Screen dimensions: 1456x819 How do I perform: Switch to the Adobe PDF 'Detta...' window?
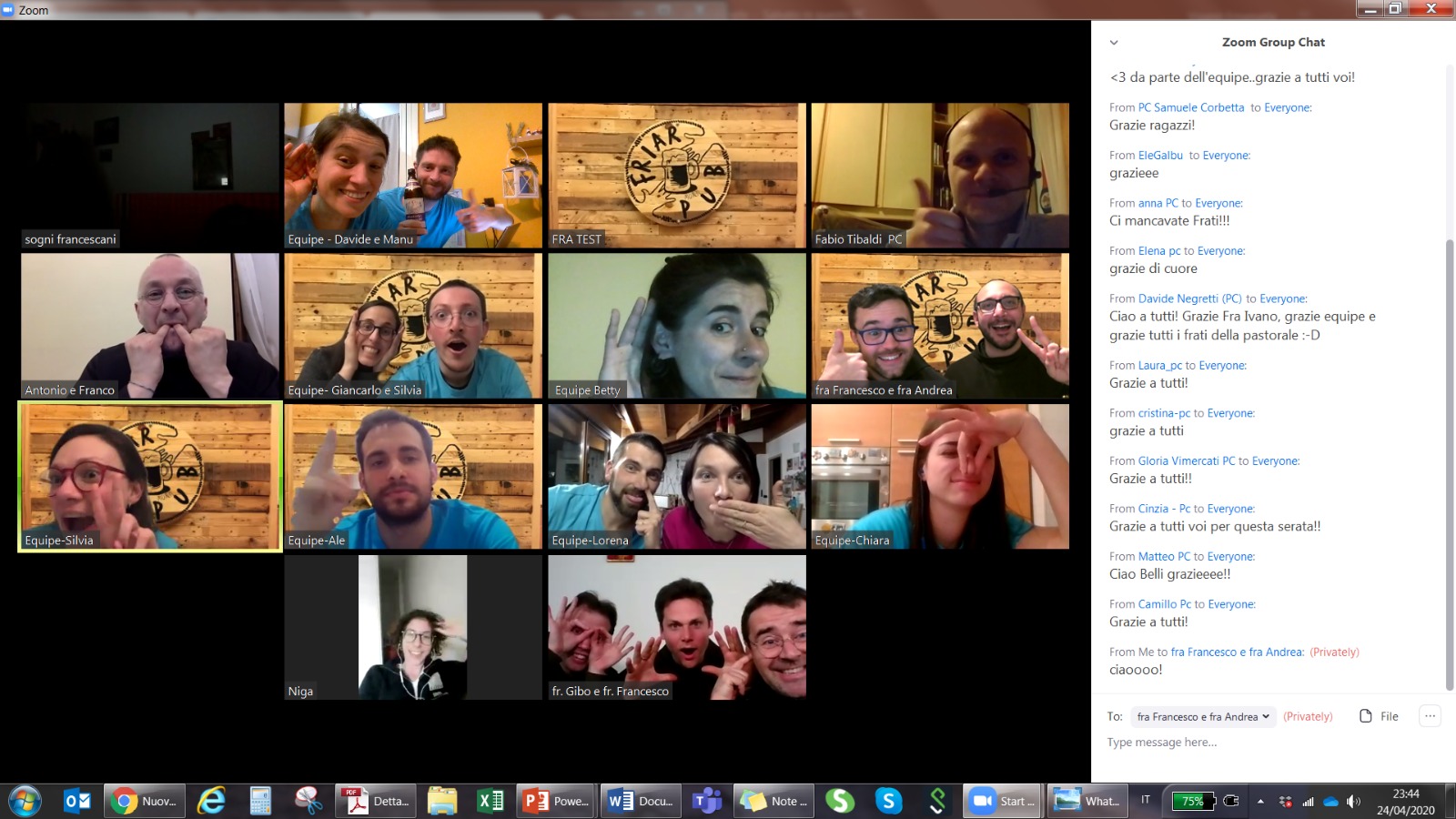(376, 801)
